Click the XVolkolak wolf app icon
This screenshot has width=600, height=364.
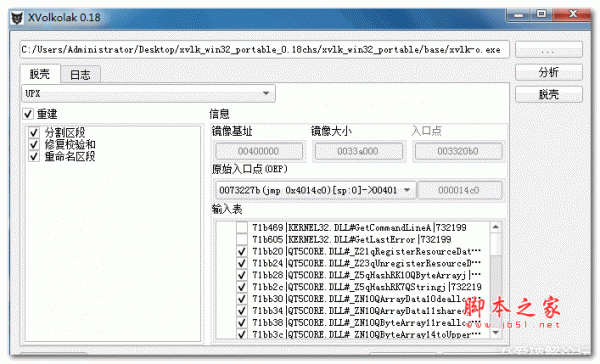coord(17,18)
